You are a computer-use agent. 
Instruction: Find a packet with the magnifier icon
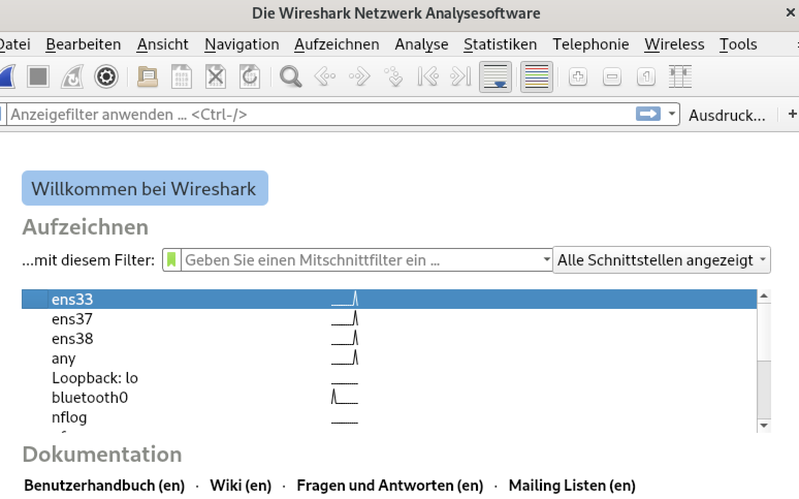290,77
